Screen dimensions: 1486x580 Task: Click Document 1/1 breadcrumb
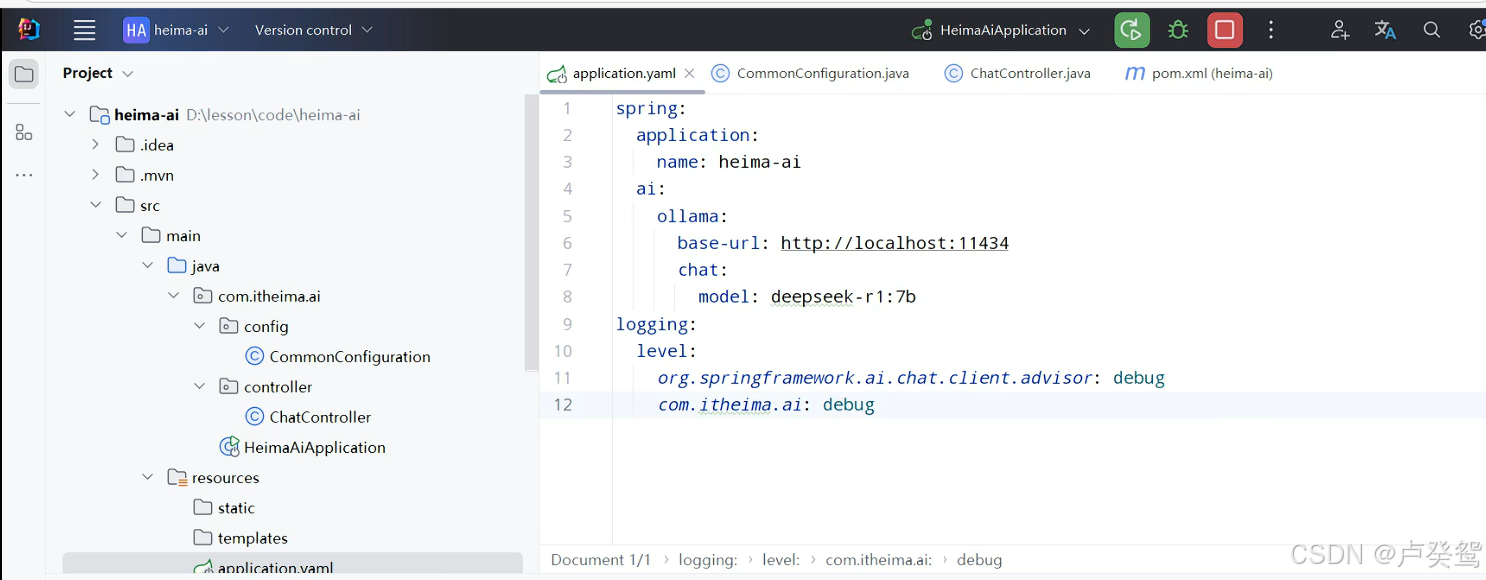pos(600,560)
